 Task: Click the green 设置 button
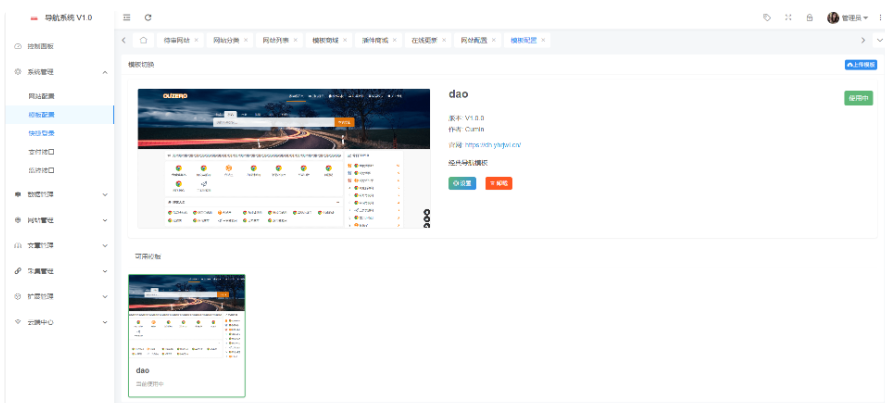pos(462,183)
